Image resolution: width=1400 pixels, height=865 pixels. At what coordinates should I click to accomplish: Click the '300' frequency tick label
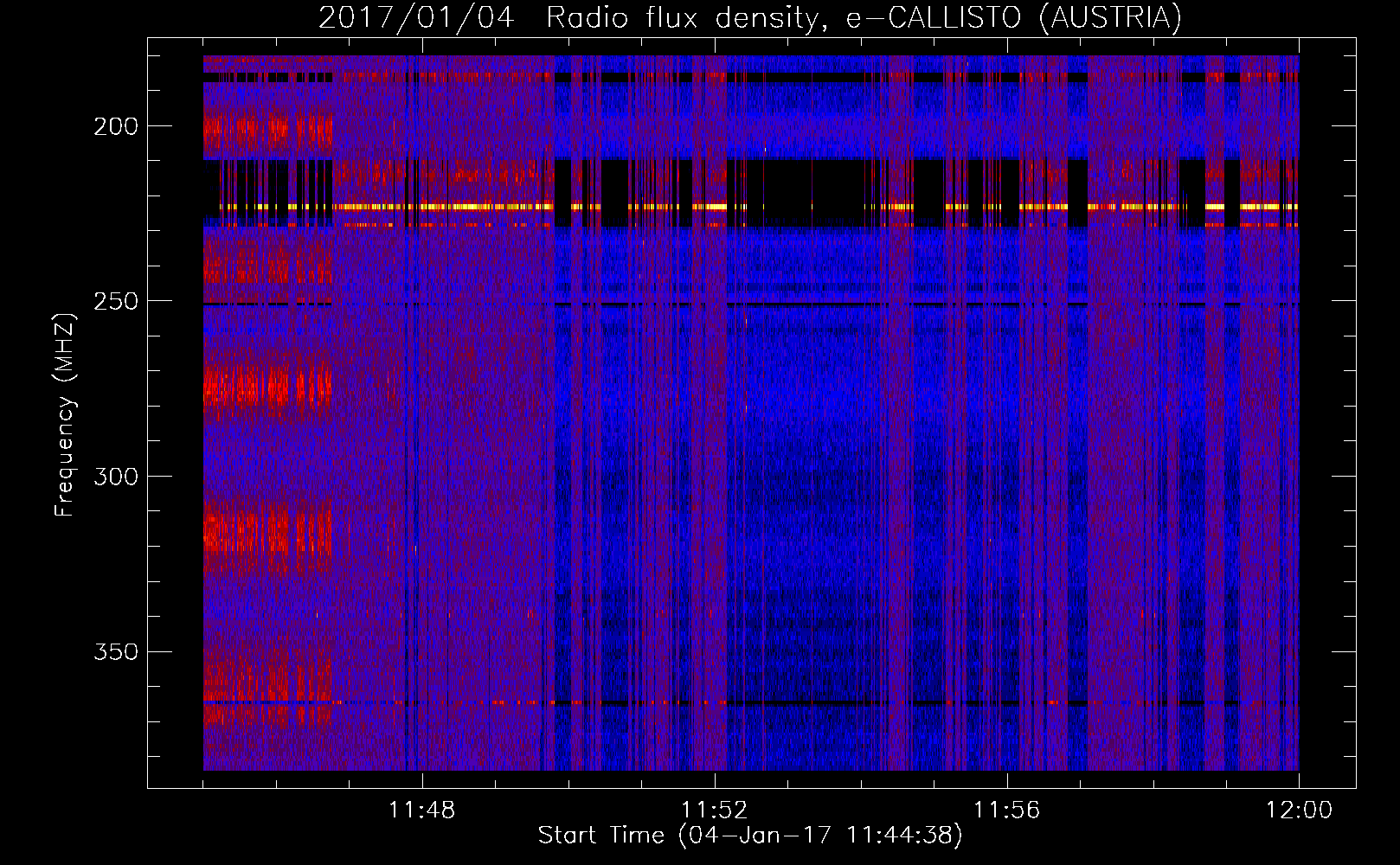(116, 477)
